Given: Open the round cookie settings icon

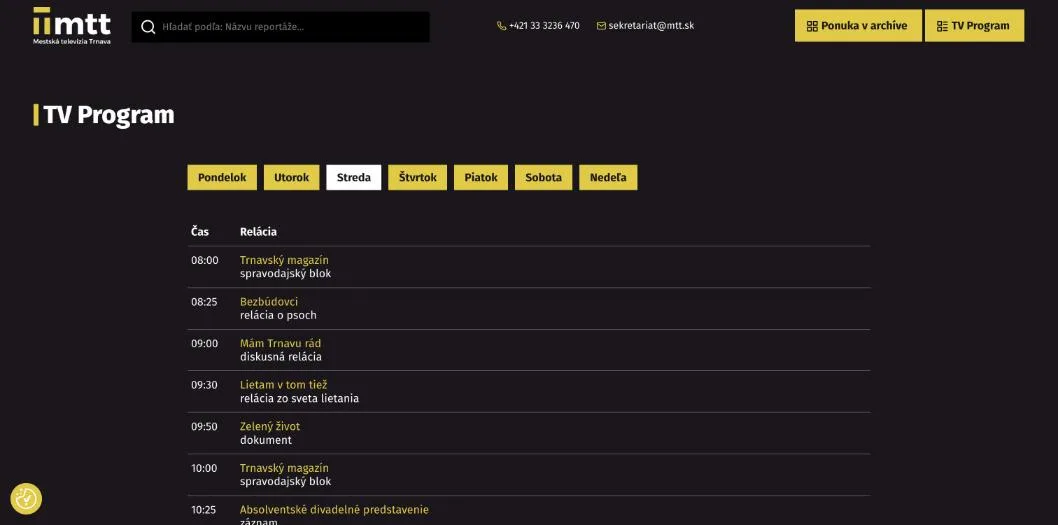Looking at the screenshot, I should coord(26,499).
